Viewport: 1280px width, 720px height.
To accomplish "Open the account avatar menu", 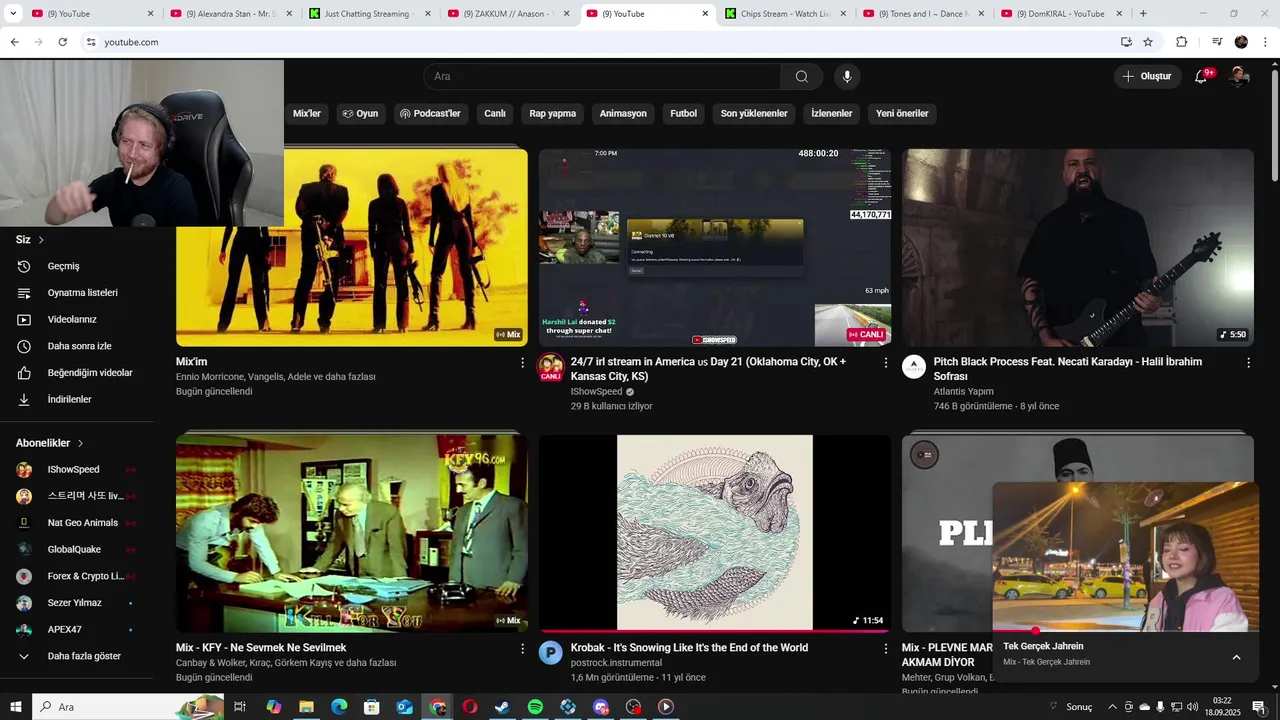I will (1239, 77).
